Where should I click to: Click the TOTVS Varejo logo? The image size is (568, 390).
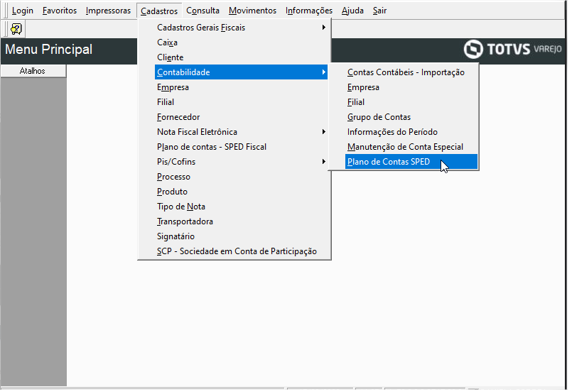[x=513, y=49]
